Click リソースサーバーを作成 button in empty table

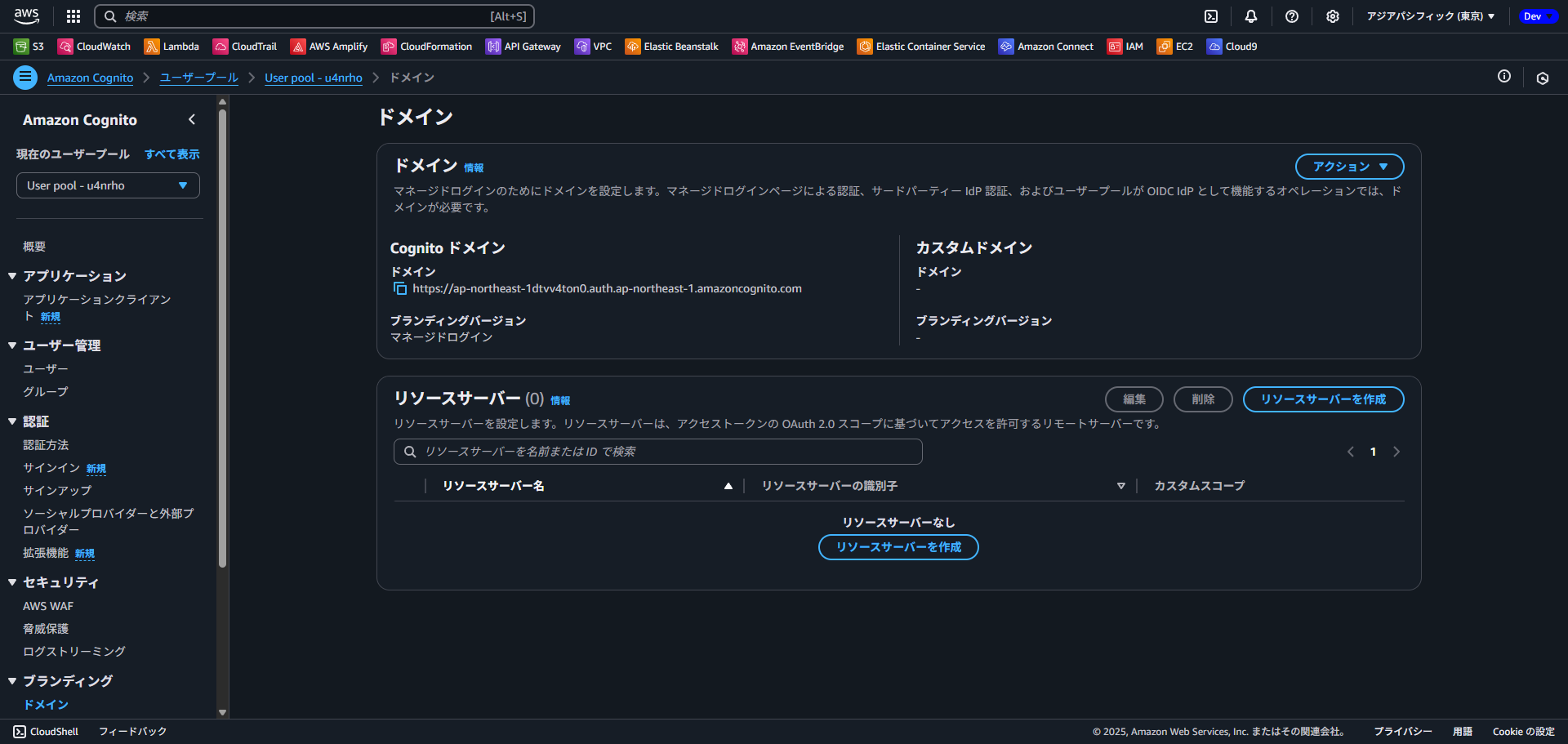(898, 547)
